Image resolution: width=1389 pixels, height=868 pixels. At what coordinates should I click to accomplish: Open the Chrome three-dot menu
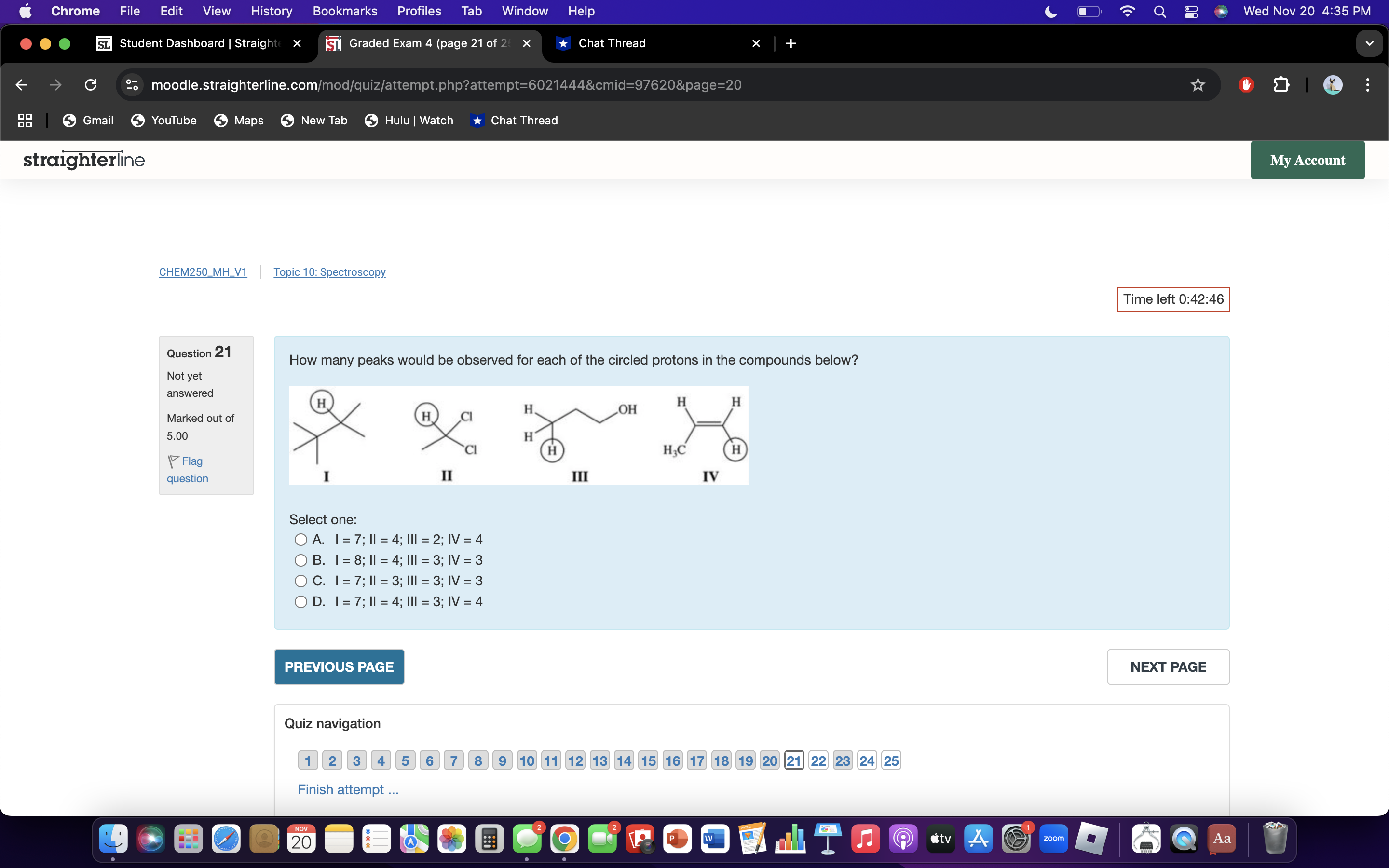click(x=1368, y=84)
